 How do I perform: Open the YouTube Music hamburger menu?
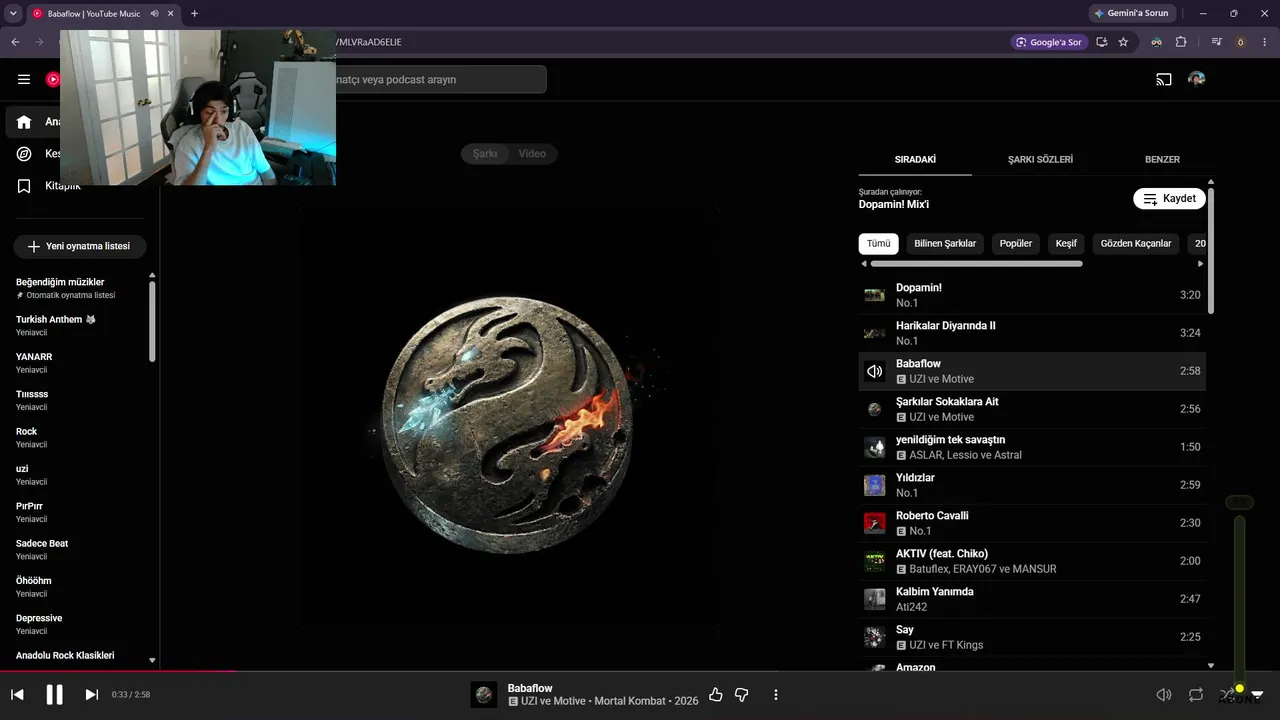(x=24, y=79)
